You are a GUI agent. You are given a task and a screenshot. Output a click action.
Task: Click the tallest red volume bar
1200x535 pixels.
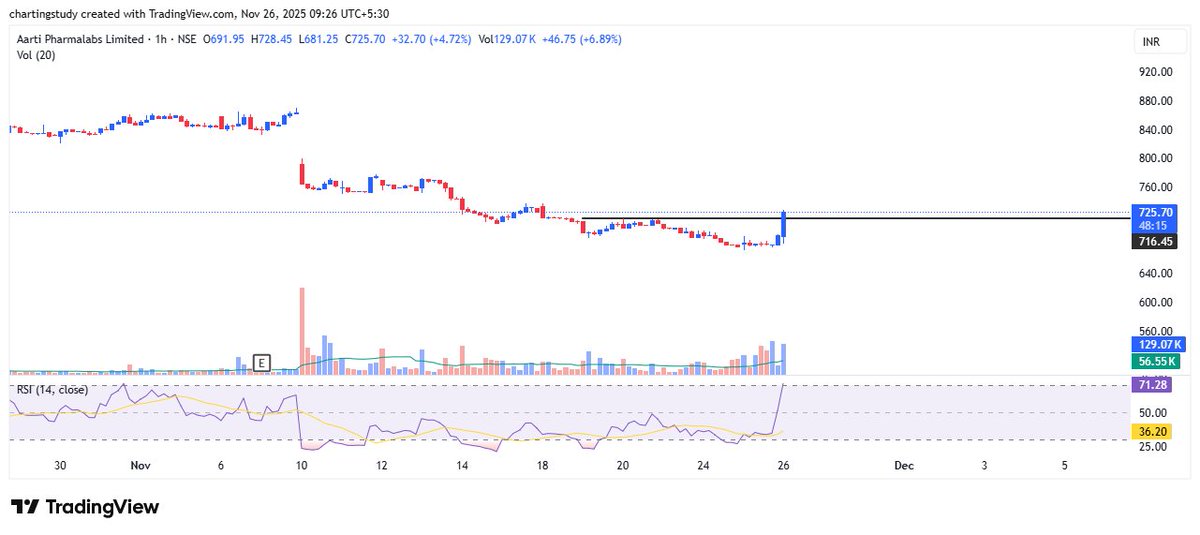(301, 331)
